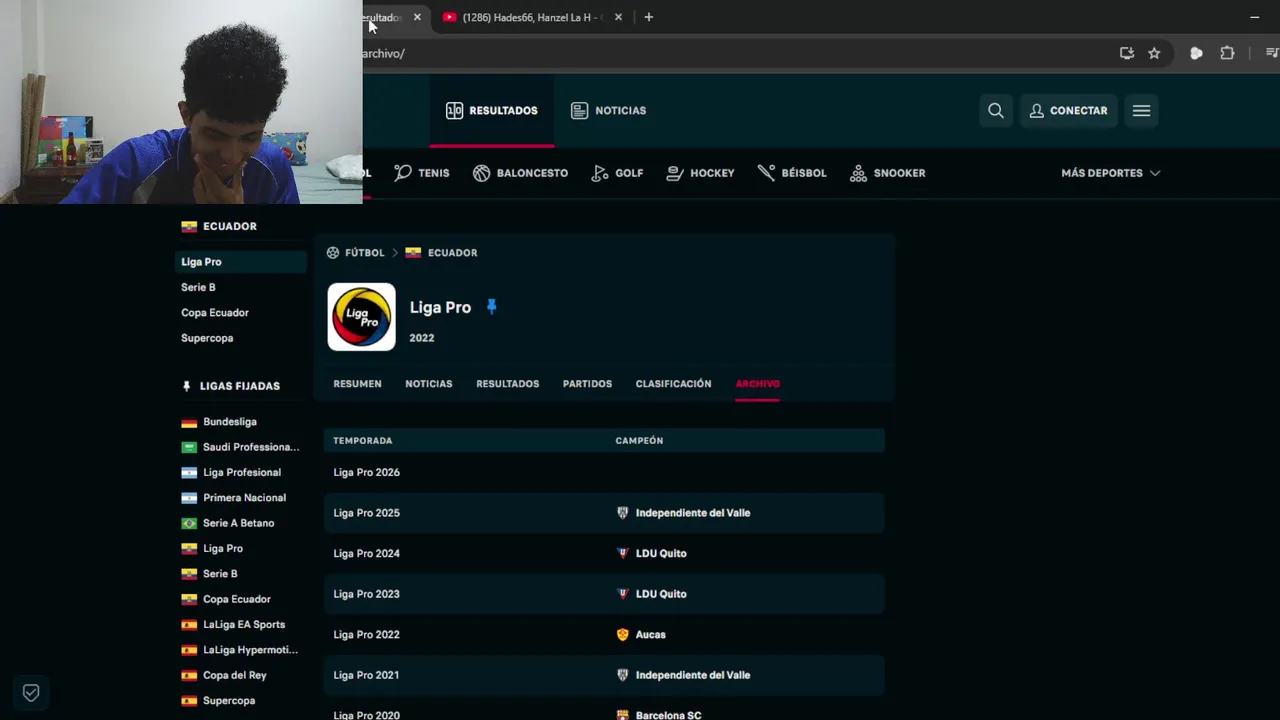Image resolution: width=1280 pixels, height=720 pixels.
Task: Open a new browser tab
Action: pos(648,17)
